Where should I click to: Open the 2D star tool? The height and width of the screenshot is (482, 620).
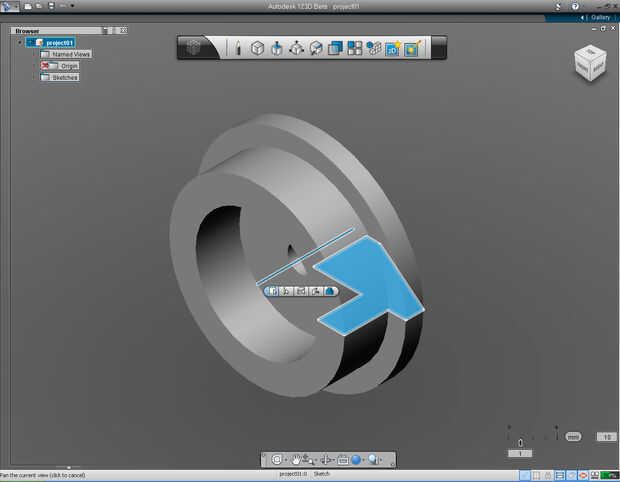click(x=393, y=48)
